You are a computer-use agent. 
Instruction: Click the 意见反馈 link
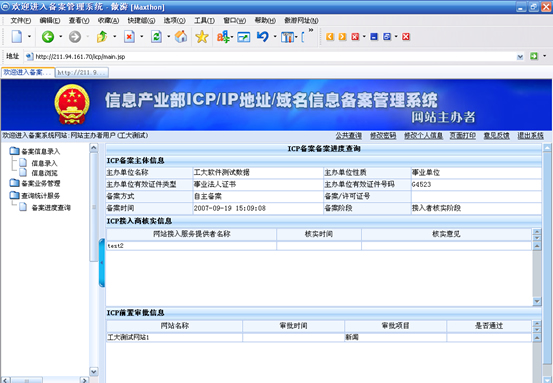click(497, 136)
